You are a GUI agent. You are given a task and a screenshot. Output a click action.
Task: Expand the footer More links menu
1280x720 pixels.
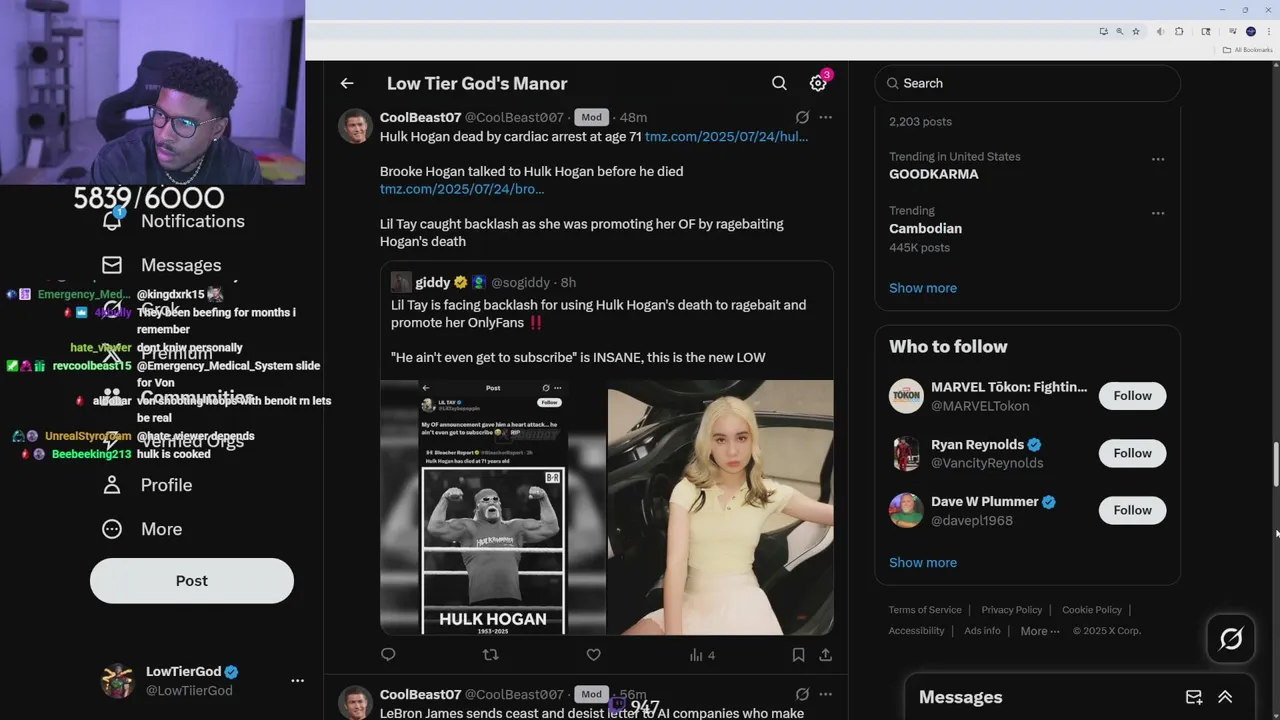tap(1040, 631)
